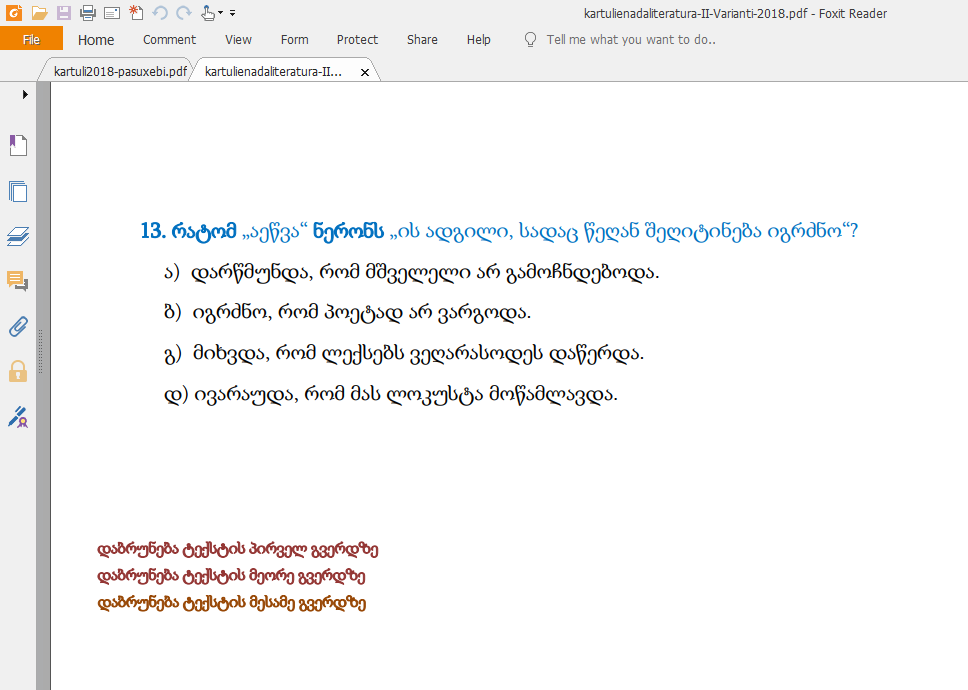Click link დაბრუნება ტექსტის მესამე გვერდზე
968x690 pixels.
click(232, 603)
